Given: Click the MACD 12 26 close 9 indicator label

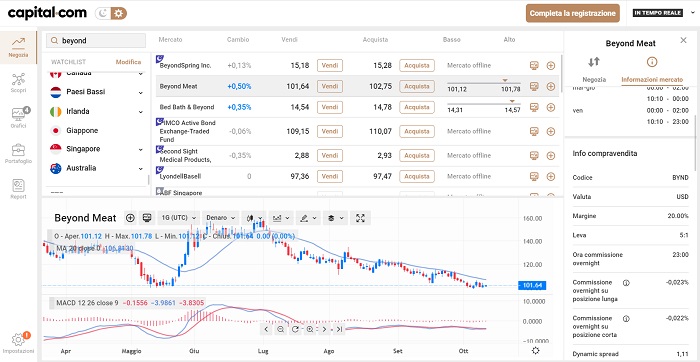Looking at the screenshot, I should (87, 303).
